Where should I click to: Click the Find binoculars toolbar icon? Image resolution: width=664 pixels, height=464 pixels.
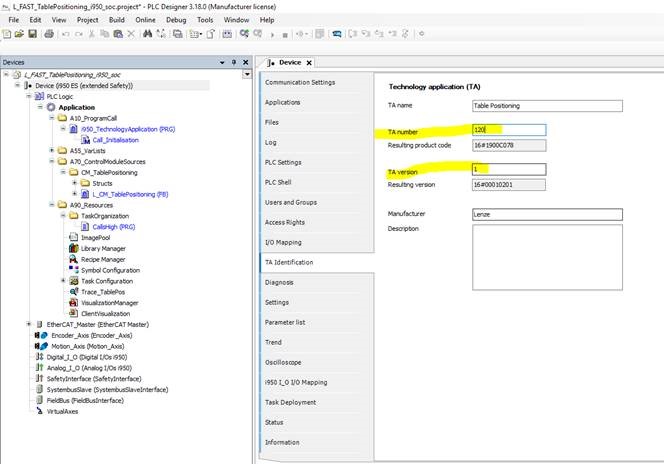pos(146,34)
